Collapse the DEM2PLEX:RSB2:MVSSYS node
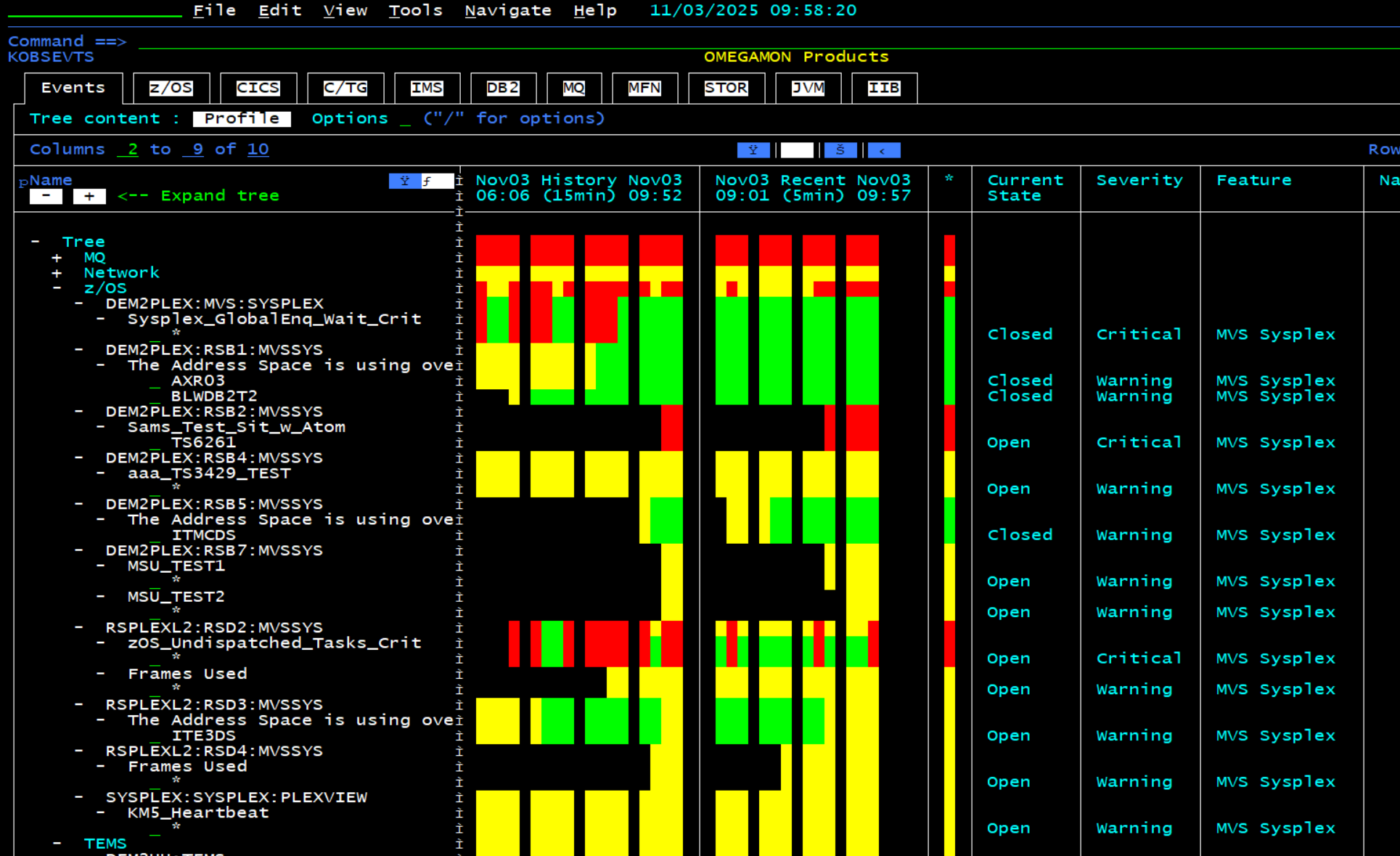The image size is (1400, 856). click(78, 412)
